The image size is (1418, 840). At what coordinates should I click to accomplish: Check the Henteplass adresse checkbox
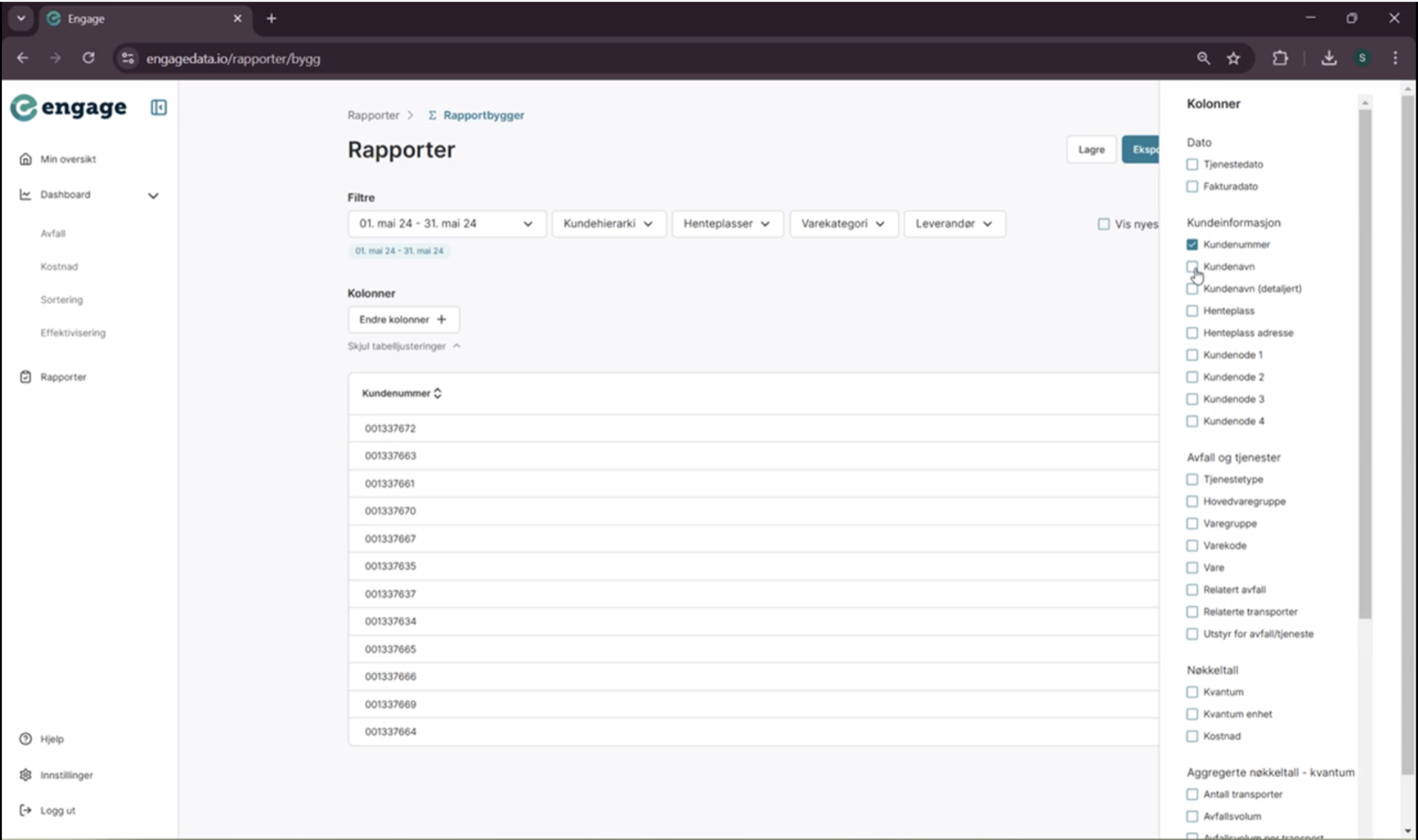(1192, 333)
